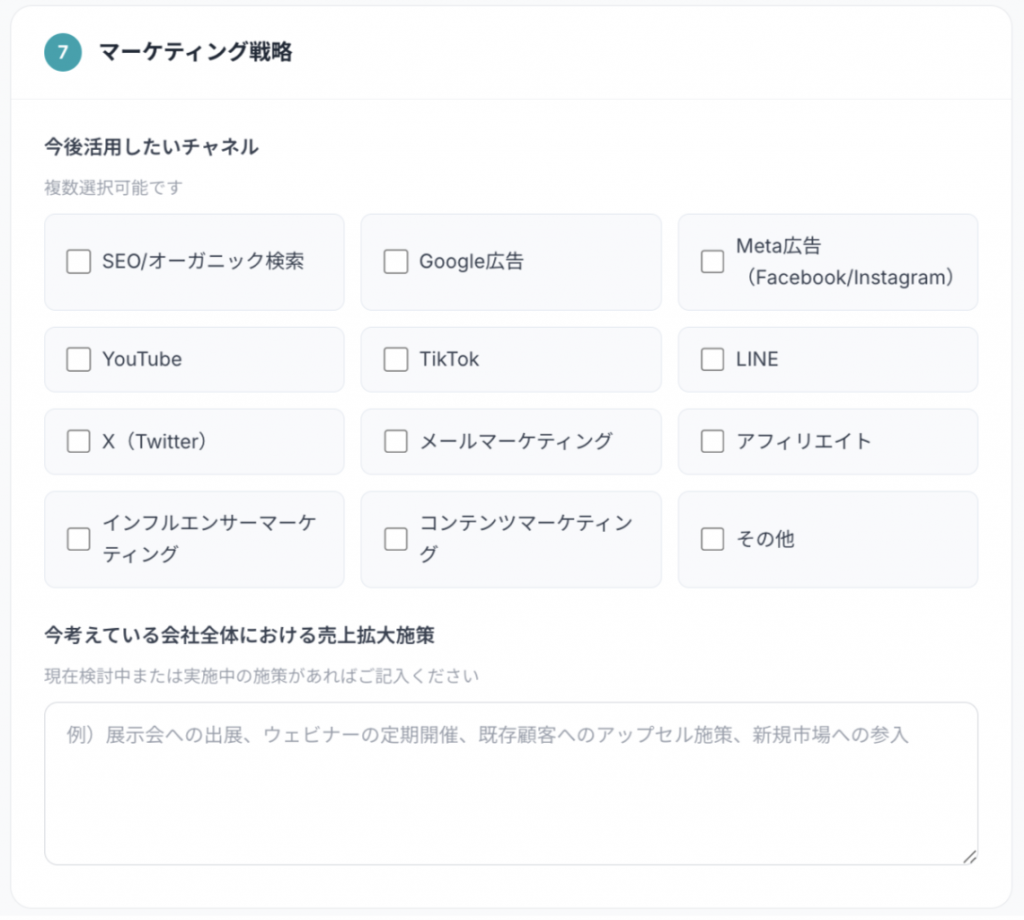Screen dimensions: 1024x920
Task: Tick the X (Twitter) checkbox
Action: click(78, 442)
